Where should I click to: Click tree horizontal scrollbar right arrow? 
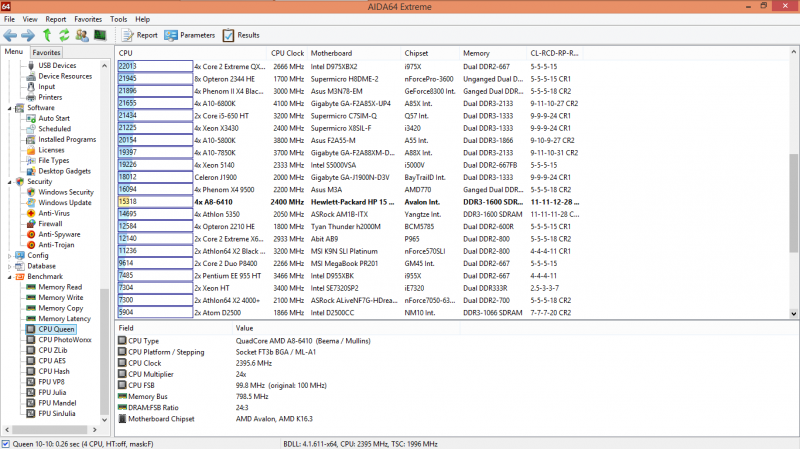coord(94,430)
